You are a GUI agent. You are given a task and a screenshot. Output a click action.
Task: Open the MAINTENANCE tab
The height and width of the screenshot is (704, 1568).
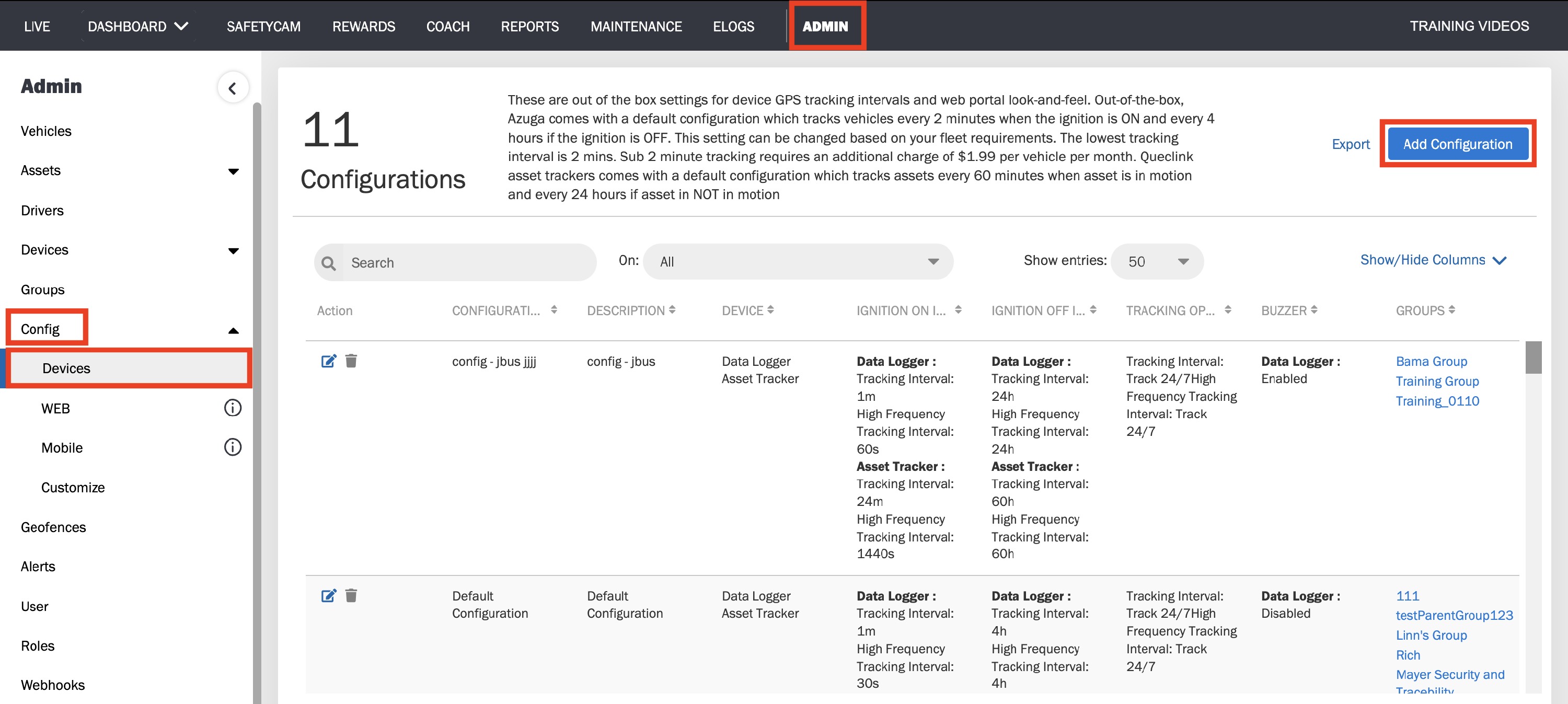[x=636, y=26]
